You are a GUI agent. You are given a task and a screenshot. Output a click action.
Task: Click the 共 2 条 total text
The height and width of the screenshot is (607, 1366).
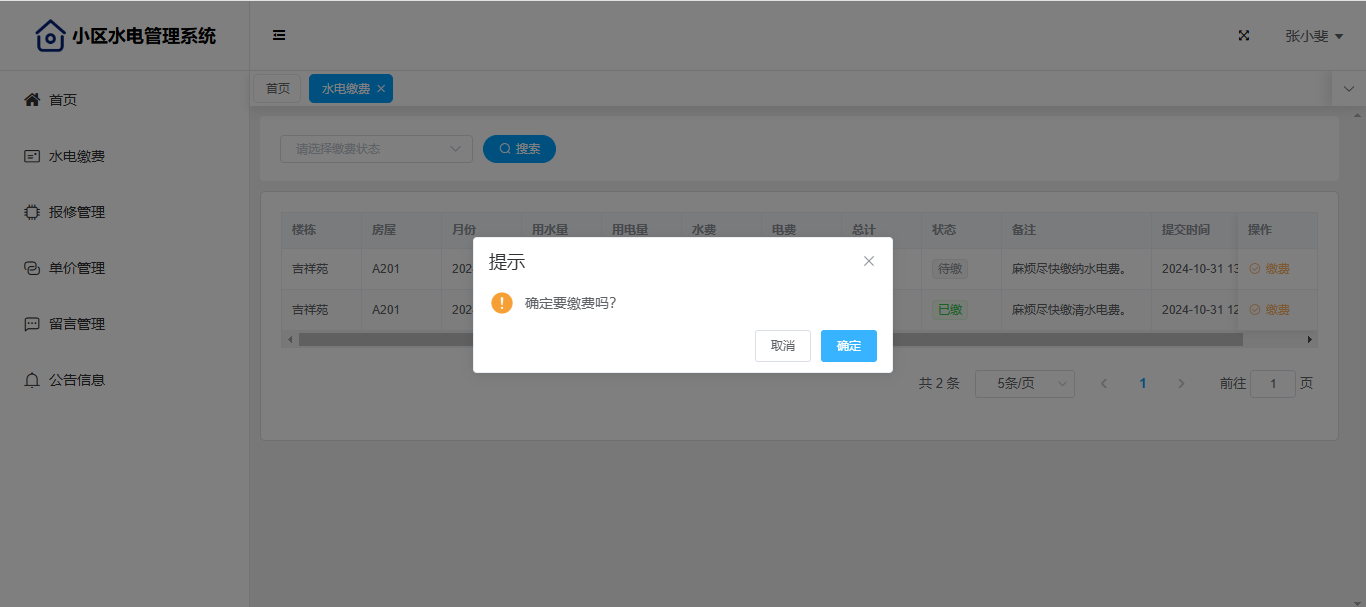point(939,384)
